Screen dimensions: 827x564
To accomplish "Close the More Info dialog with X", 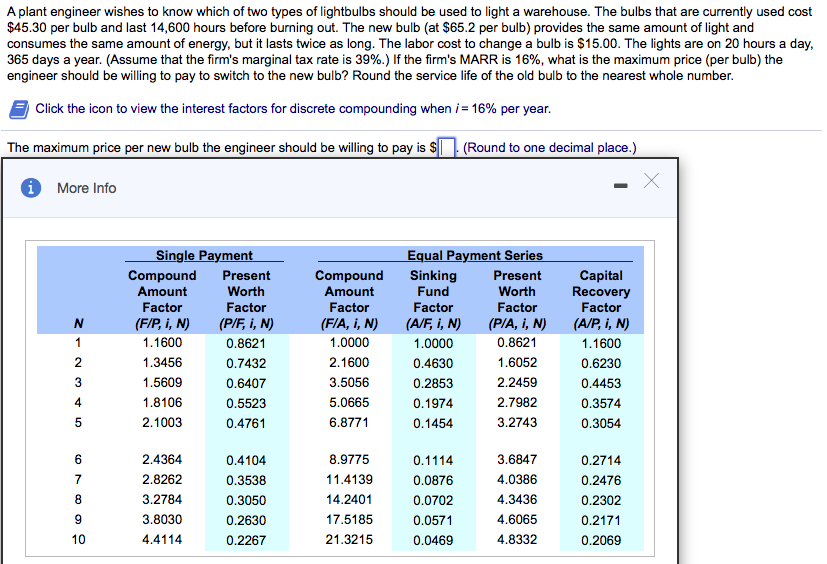I will click(651, 181).
